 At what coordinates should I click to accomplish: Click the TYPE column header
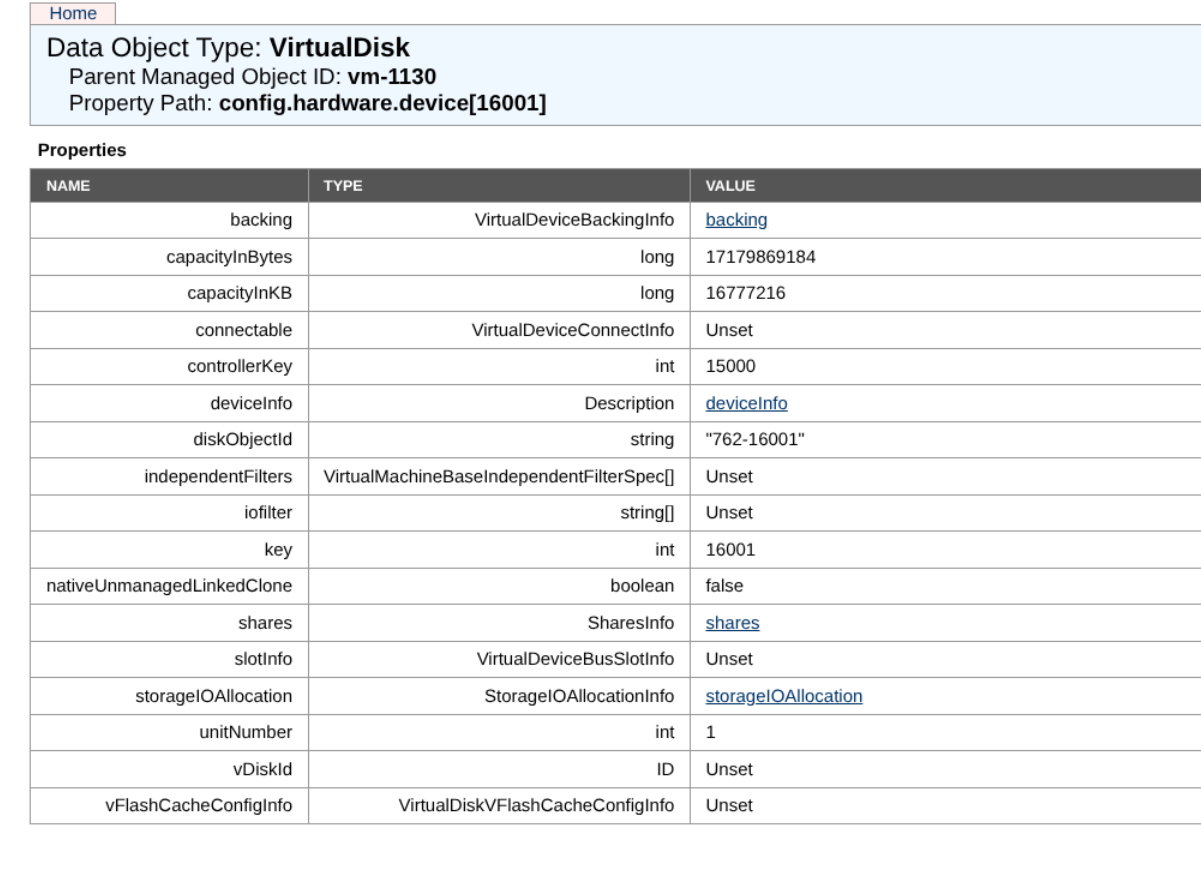(341, 185)
